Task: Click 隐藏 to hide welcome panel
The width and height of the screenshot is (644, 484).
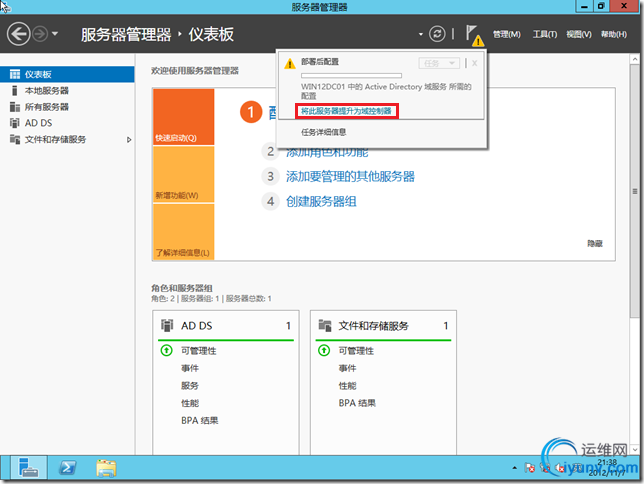Action: tap(595, 244)
